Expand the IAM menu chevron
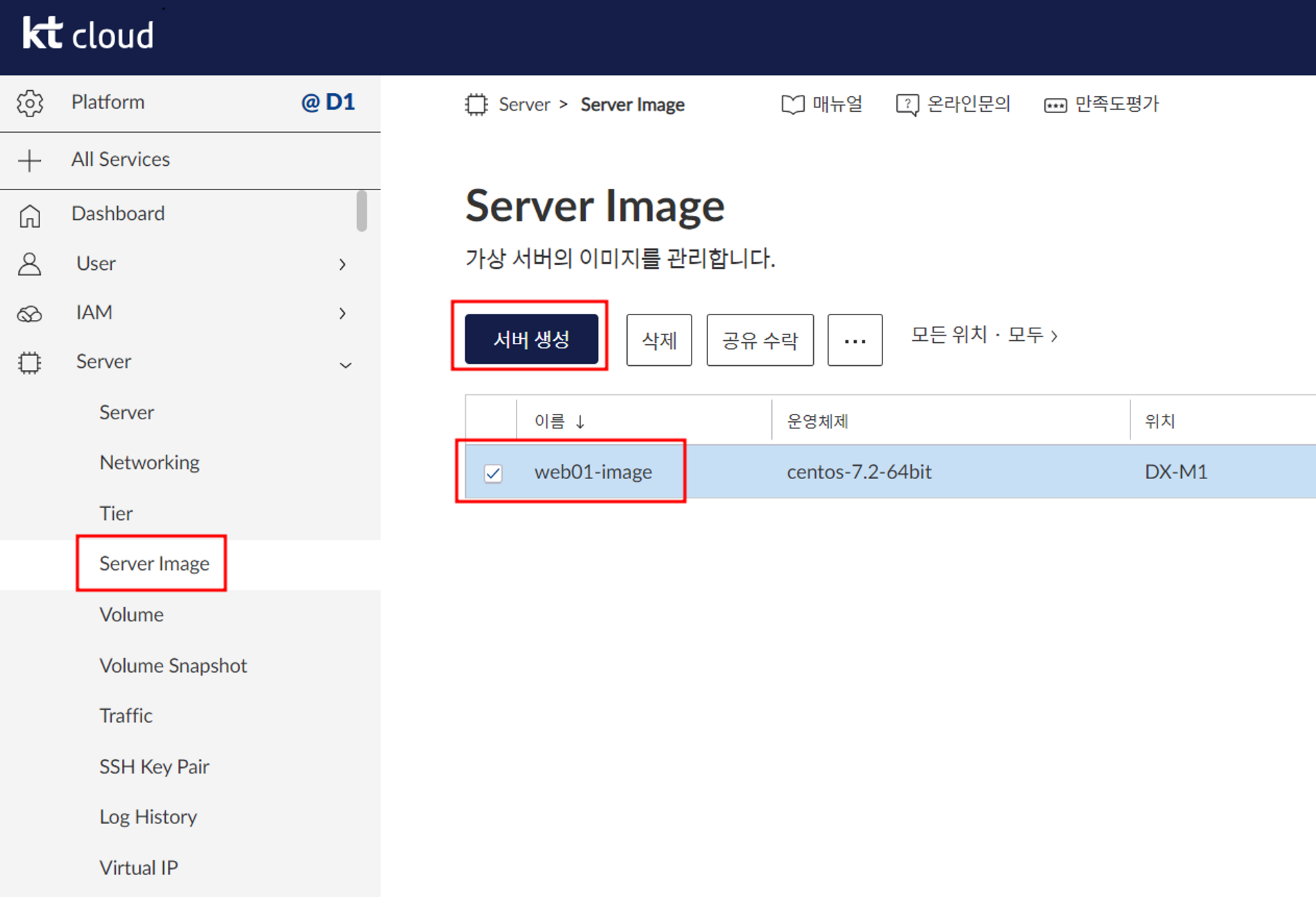1316x897 pixels. pyautogui.click(x=342, y=313)
